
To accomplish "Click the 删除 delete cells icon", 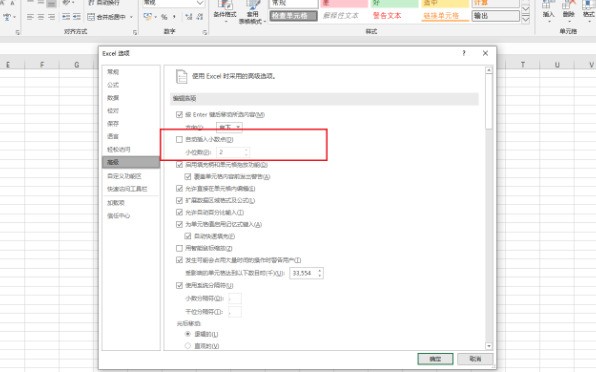I will click(569, 11).
